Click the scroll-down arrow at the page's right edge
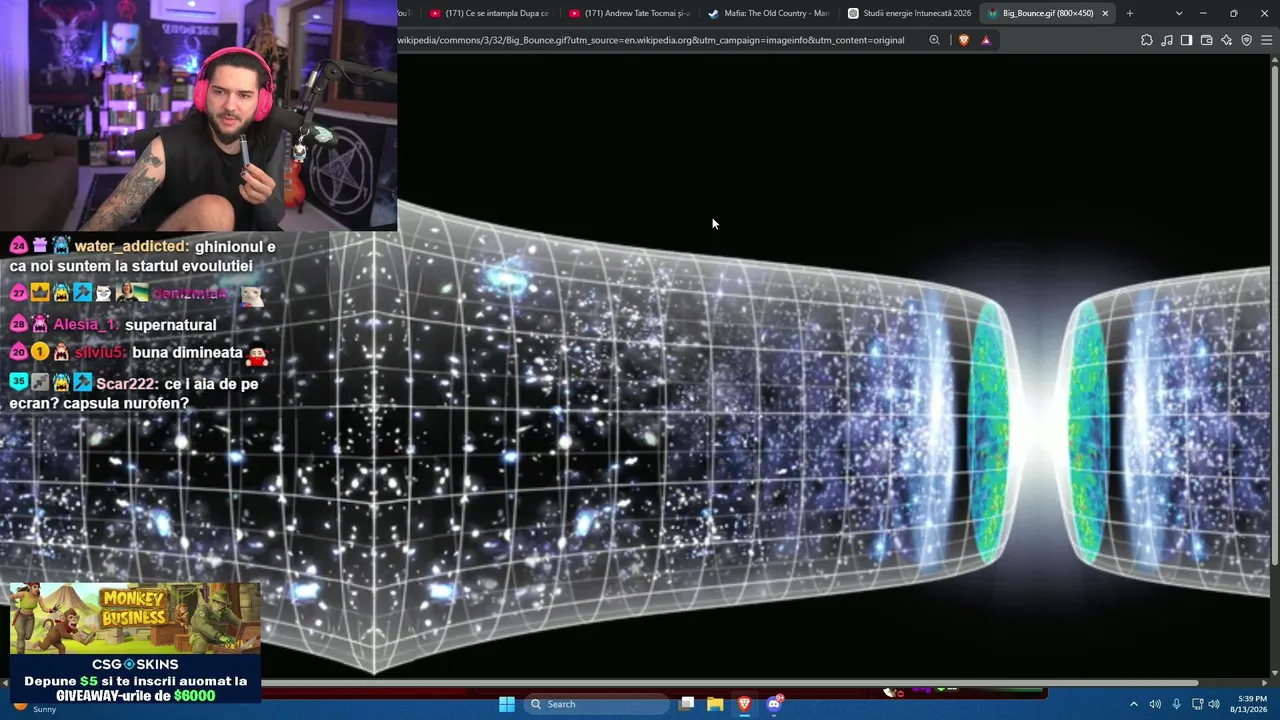 (1274, 672)
